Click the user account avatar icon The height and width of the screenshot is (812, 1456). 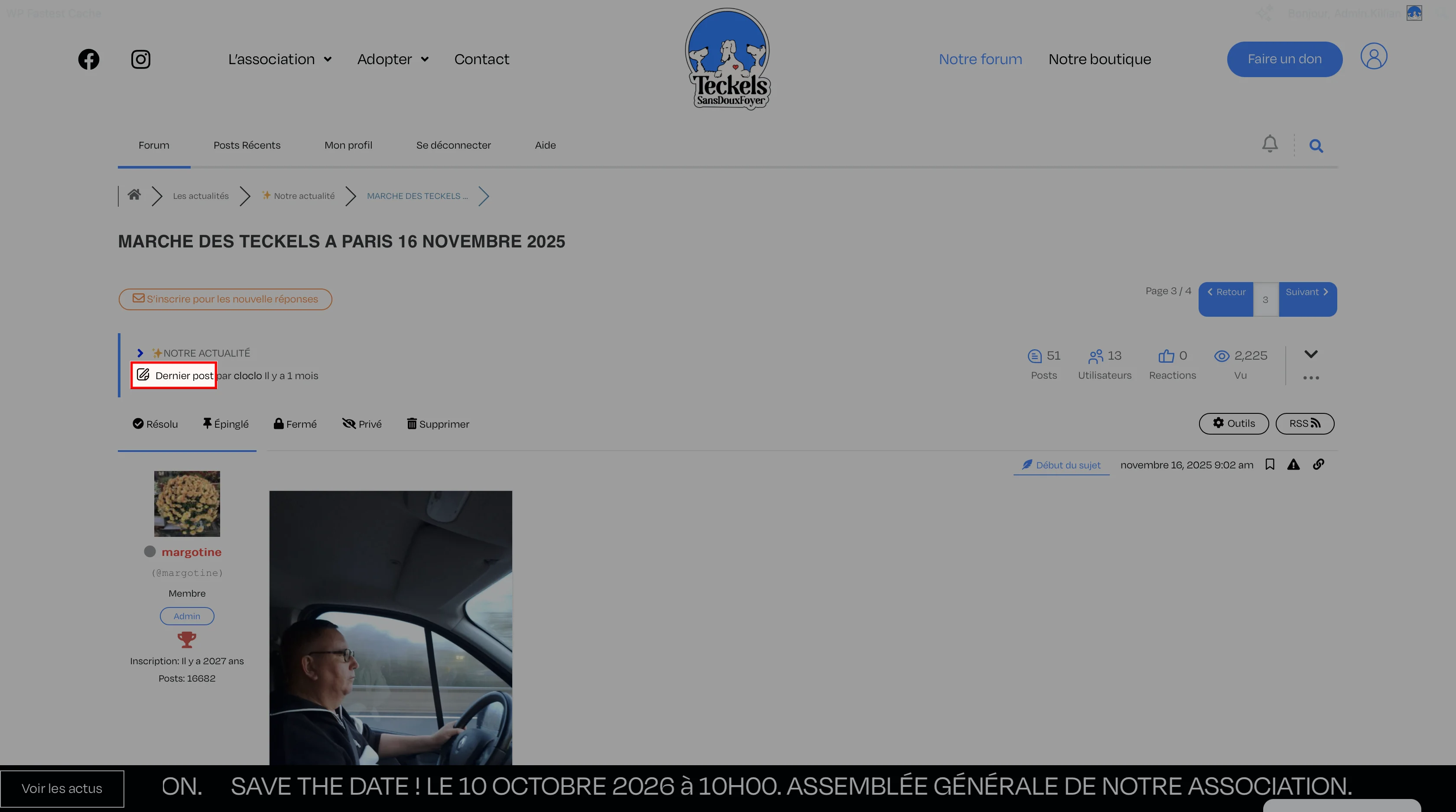coord(1374,56)
